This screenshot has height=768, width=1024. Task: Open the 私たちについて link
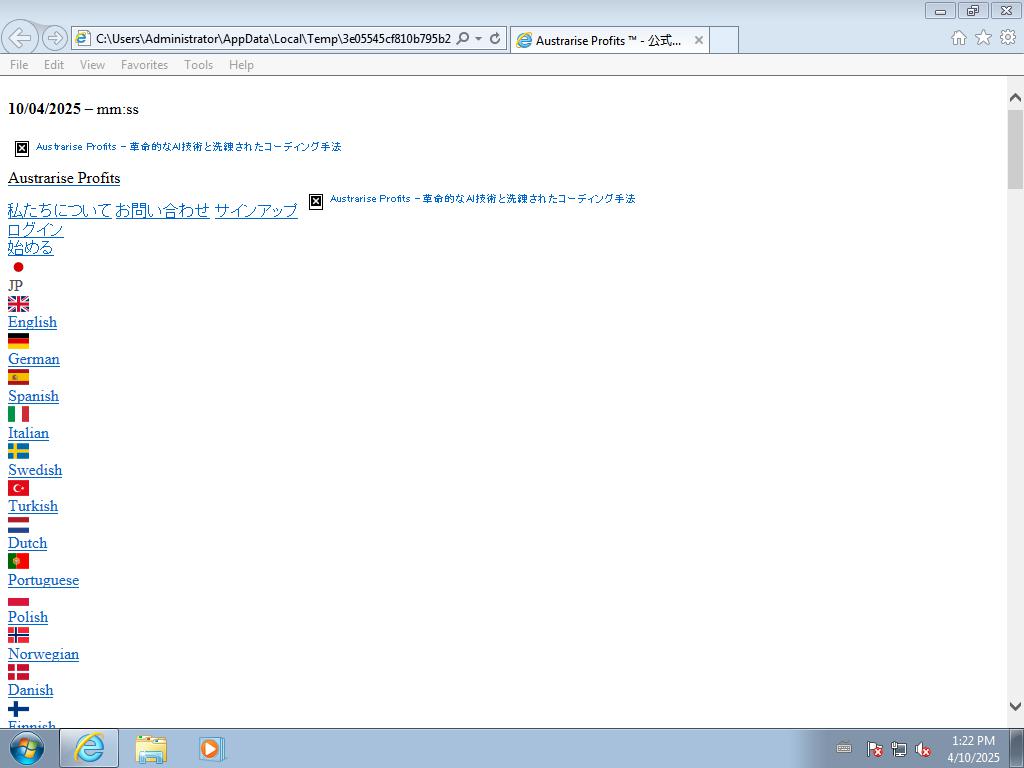[60, 210]
